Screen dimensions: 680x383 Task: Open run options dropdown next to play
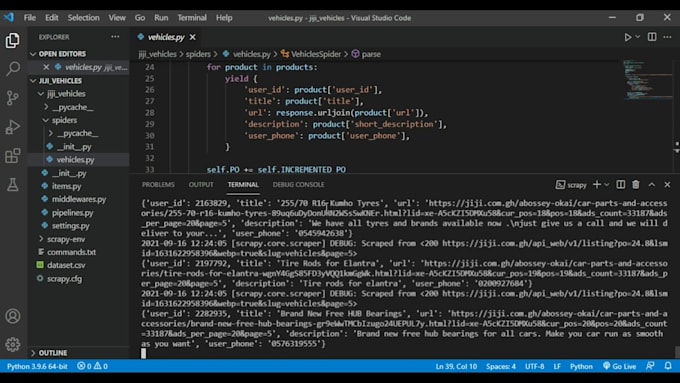coord(638,37)
